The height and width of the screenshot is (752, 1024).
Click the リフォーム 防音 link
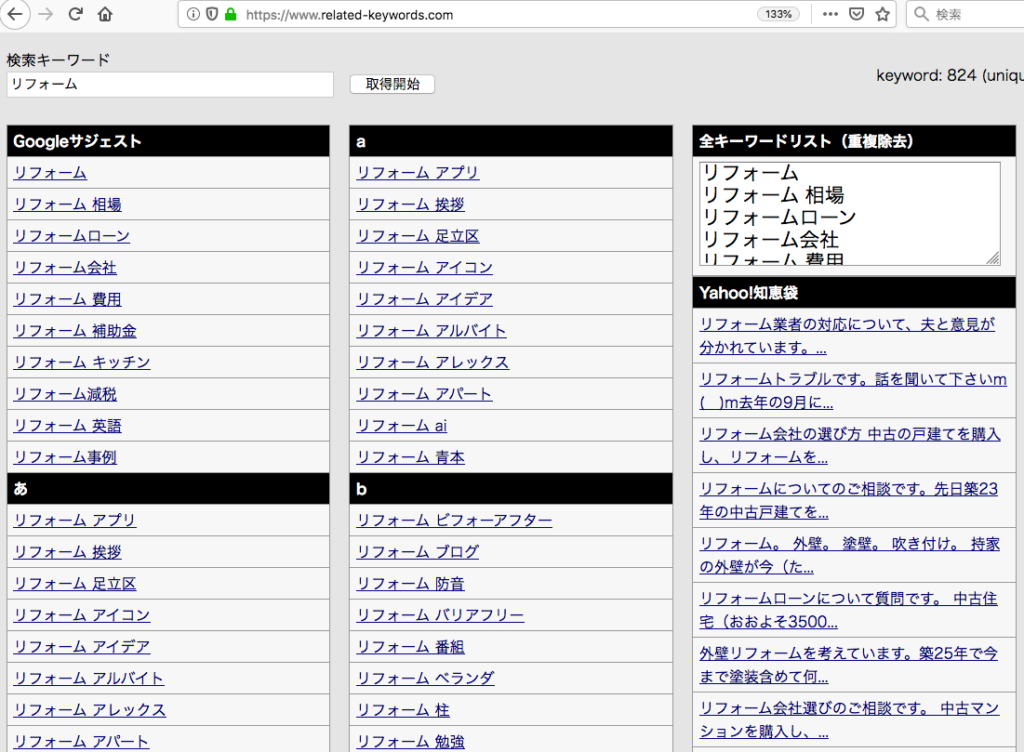(411, 584)
